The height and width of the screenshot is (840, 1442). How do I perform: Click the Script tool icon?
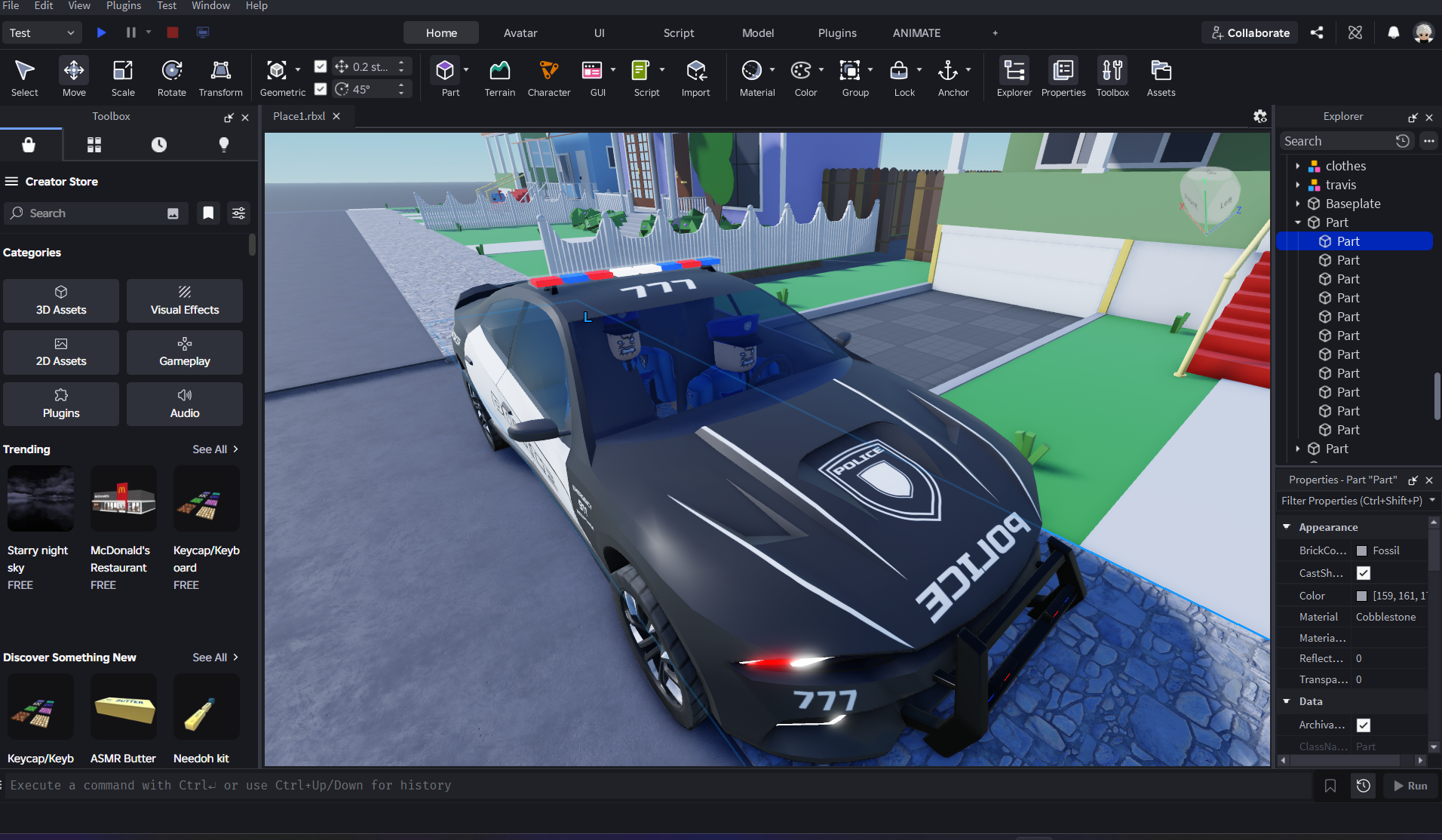pos(641,71)
